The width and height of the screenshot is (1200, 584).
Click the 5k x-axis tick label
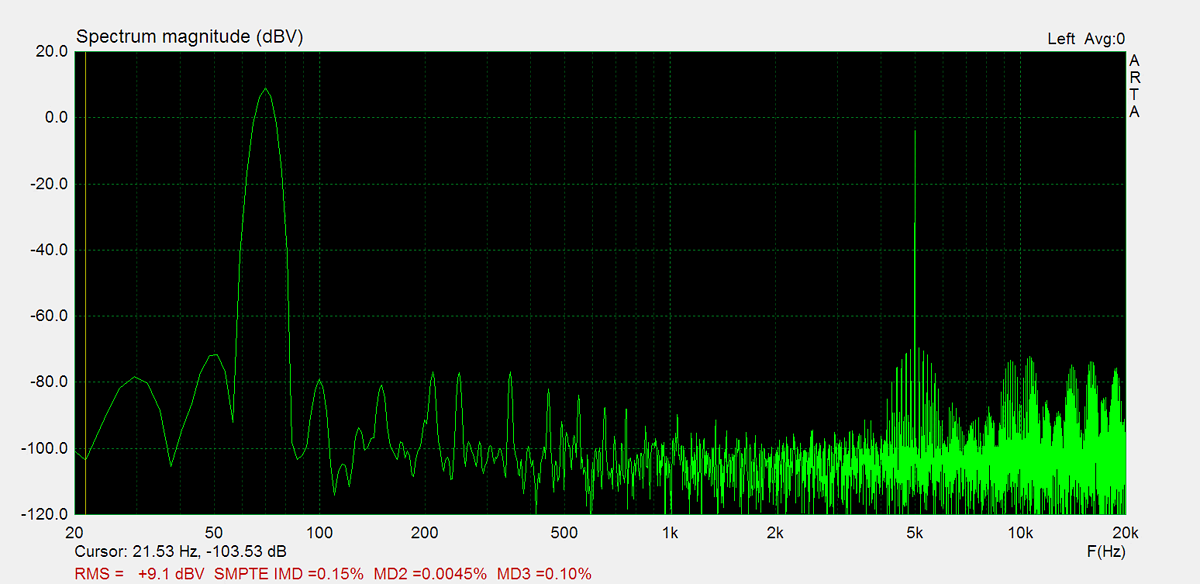[914, 532]
